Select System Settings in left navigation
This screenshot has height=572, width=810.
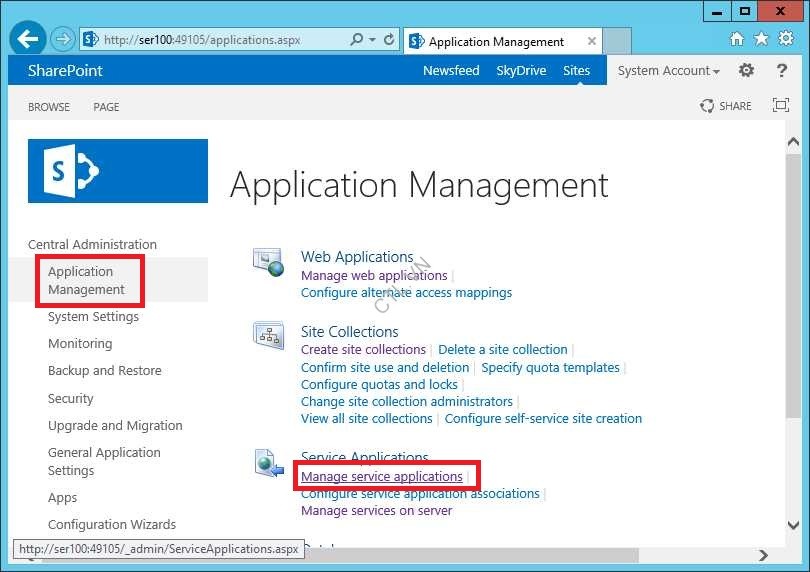93,317
